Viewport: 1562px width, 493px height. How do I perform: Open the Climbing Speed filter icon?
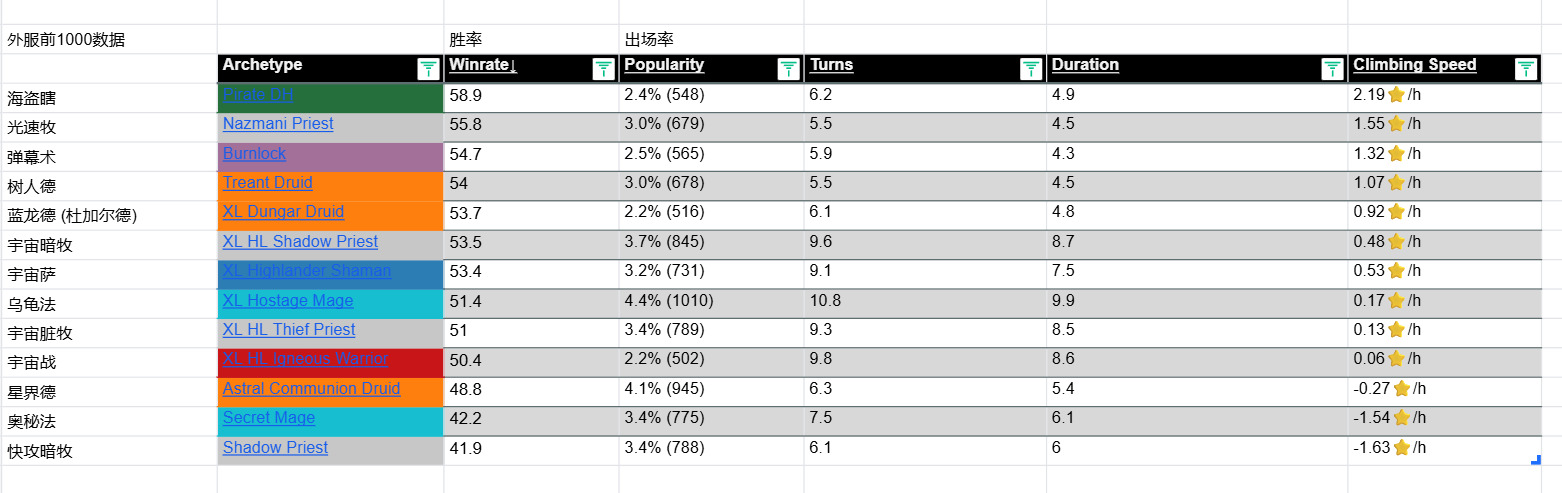(1526, 69)
